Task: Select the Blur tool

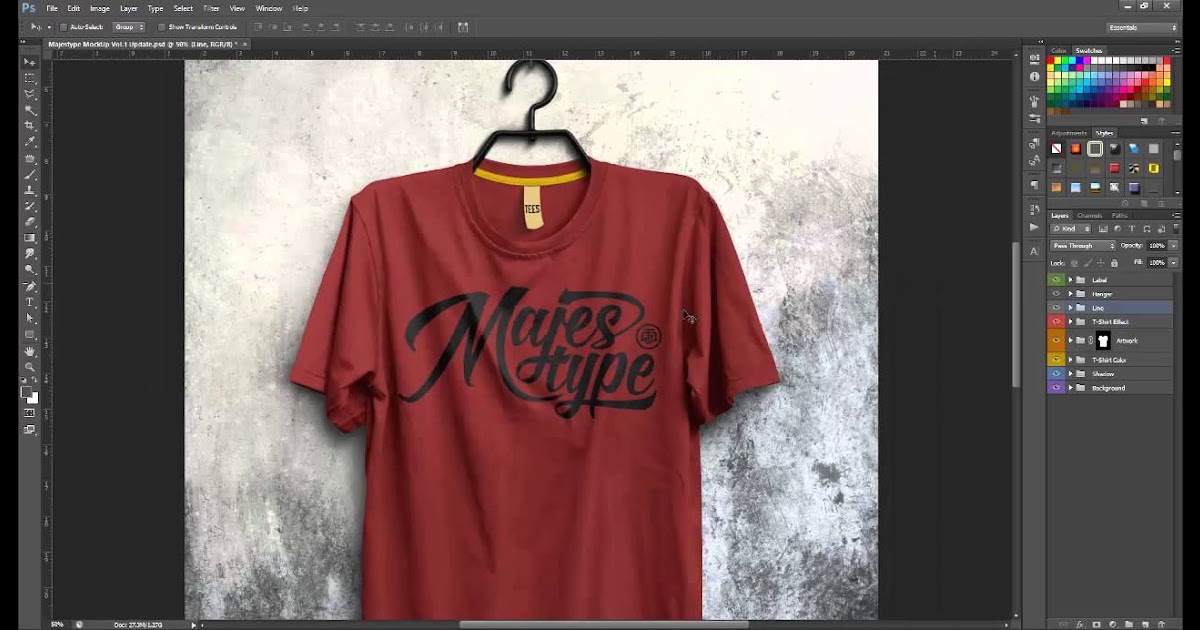Action: pyautogui.click(x=30, y=254)
